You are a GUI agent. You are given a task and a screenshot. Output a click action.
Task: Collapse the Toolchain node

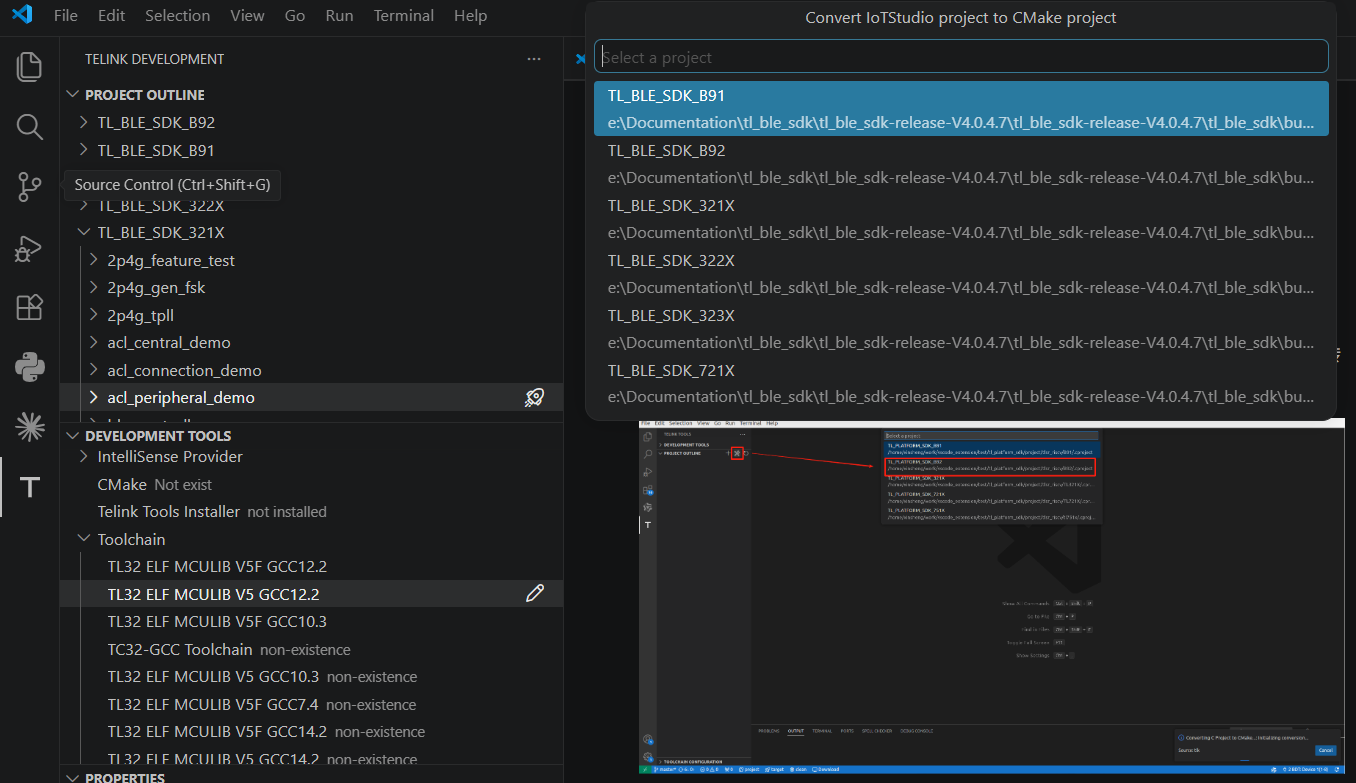[84, 540]
